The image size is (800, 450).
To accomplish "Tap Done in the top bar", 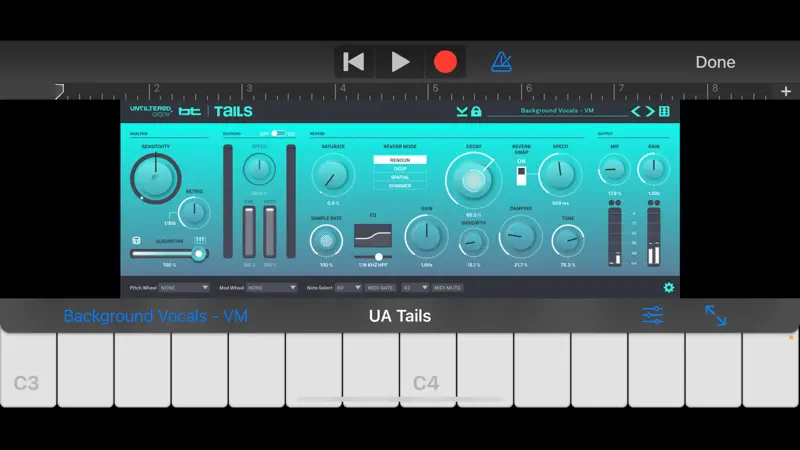I will coord(715,62).
